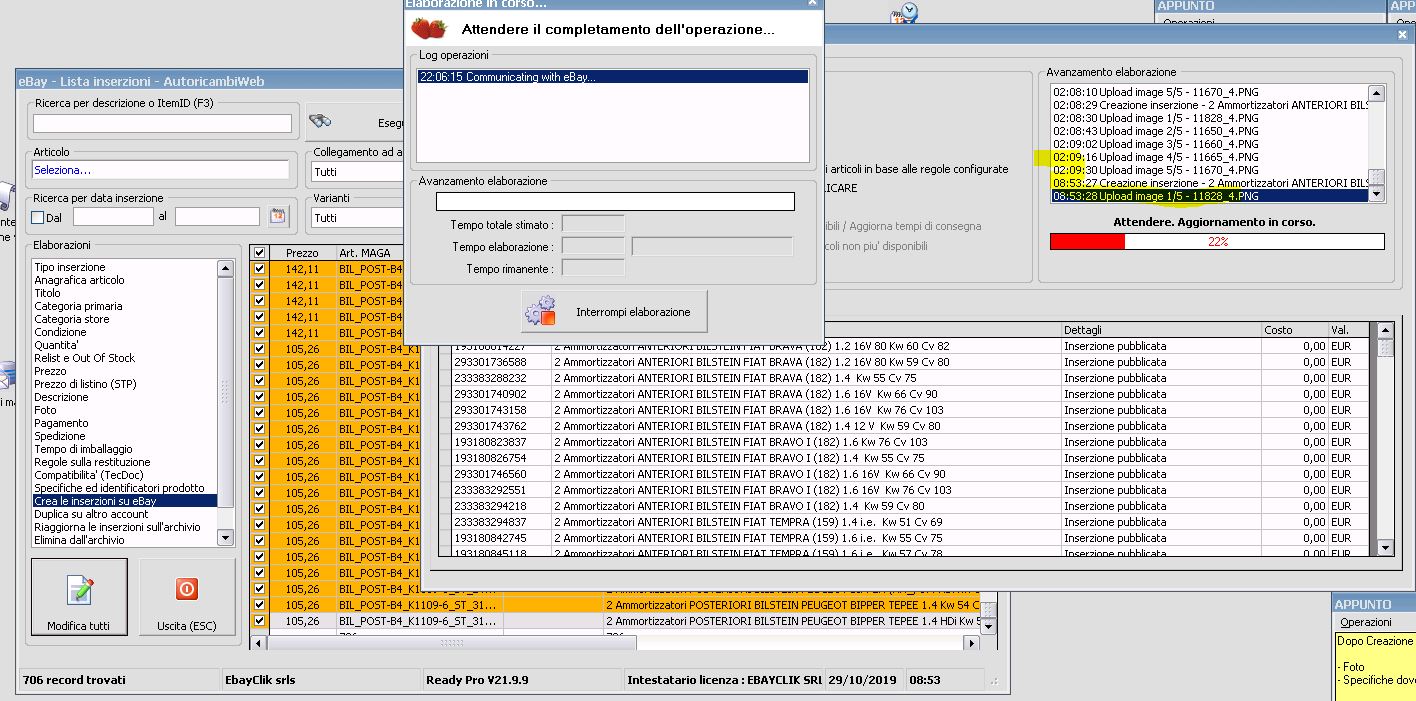Click the Ricerca per descrizione input field

coord(162,123)
